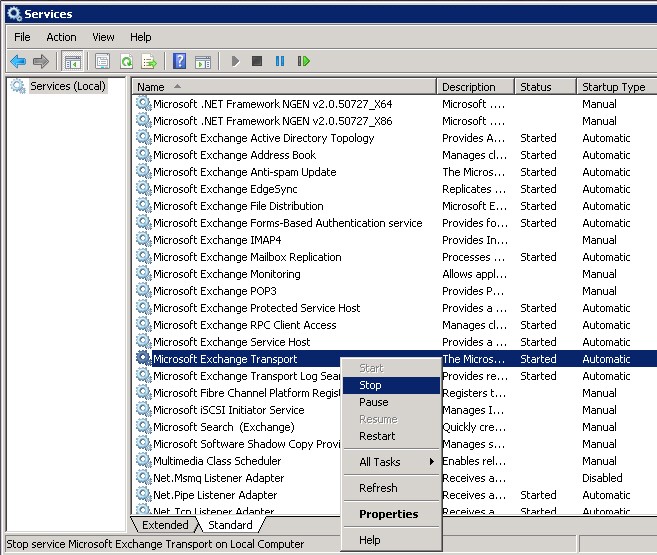Image resolution: width=657 pixels, height=555 pixels.
Task: Click the Properties toolbar icon
Action: (102, 61)
